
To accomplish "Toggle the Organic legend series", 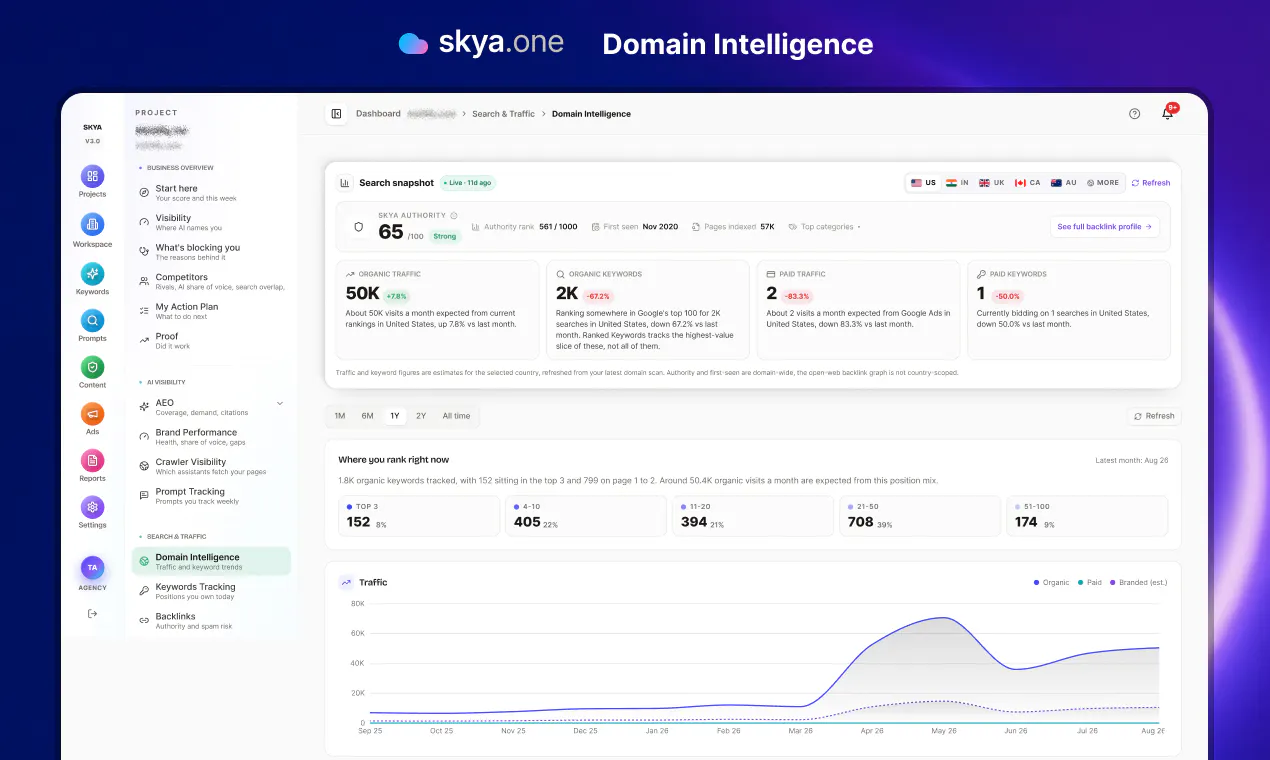I will [x=1051, y=582].
